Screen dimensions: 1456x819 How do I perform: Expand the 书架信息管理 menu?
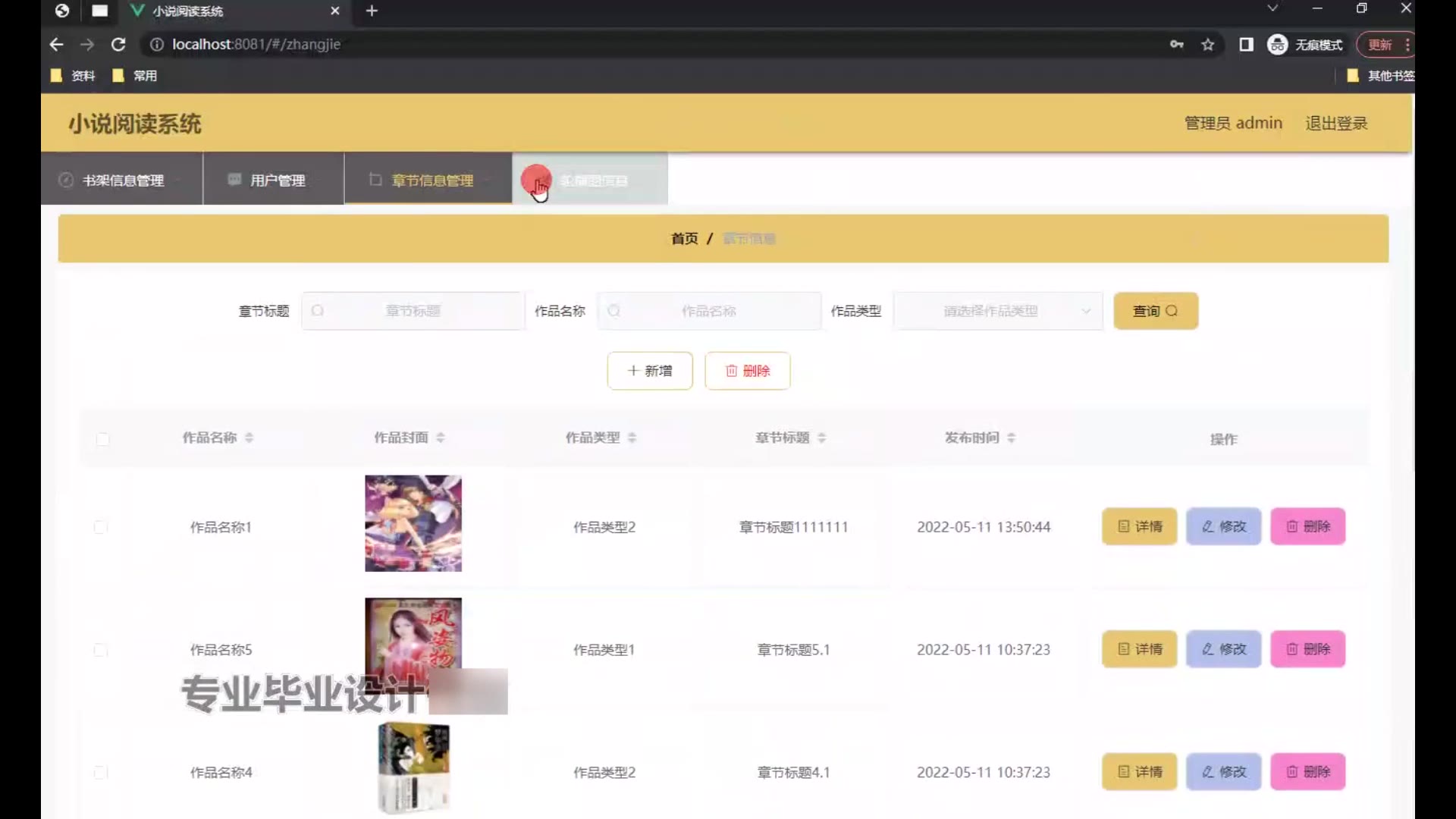click(122, 180)
